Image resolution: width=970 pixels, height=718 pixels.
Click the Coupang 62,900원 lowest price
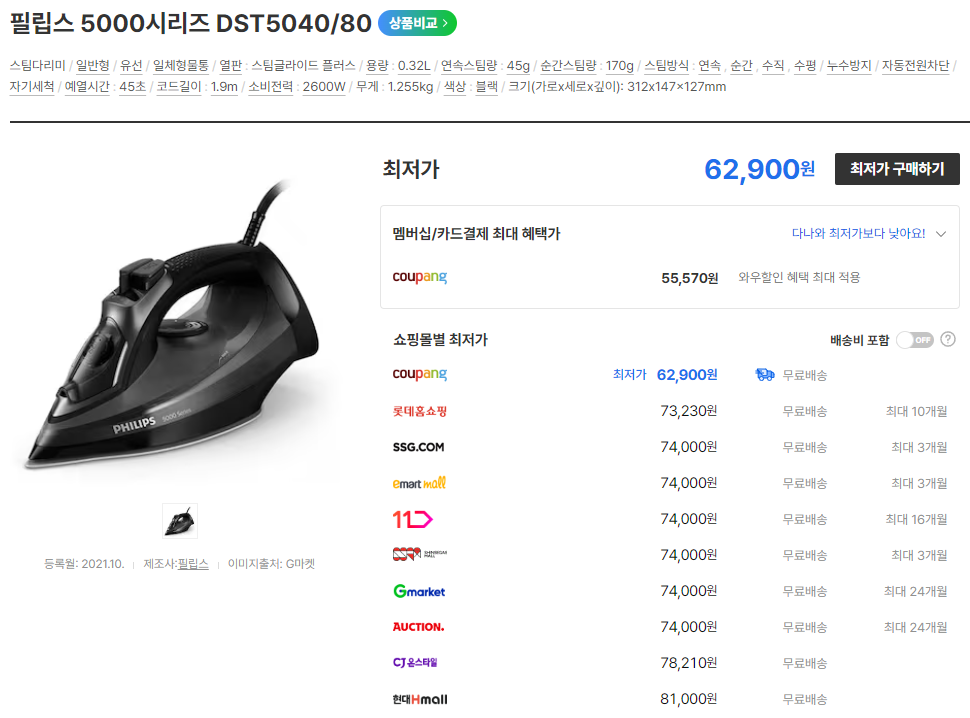click(x=687, y=375)
